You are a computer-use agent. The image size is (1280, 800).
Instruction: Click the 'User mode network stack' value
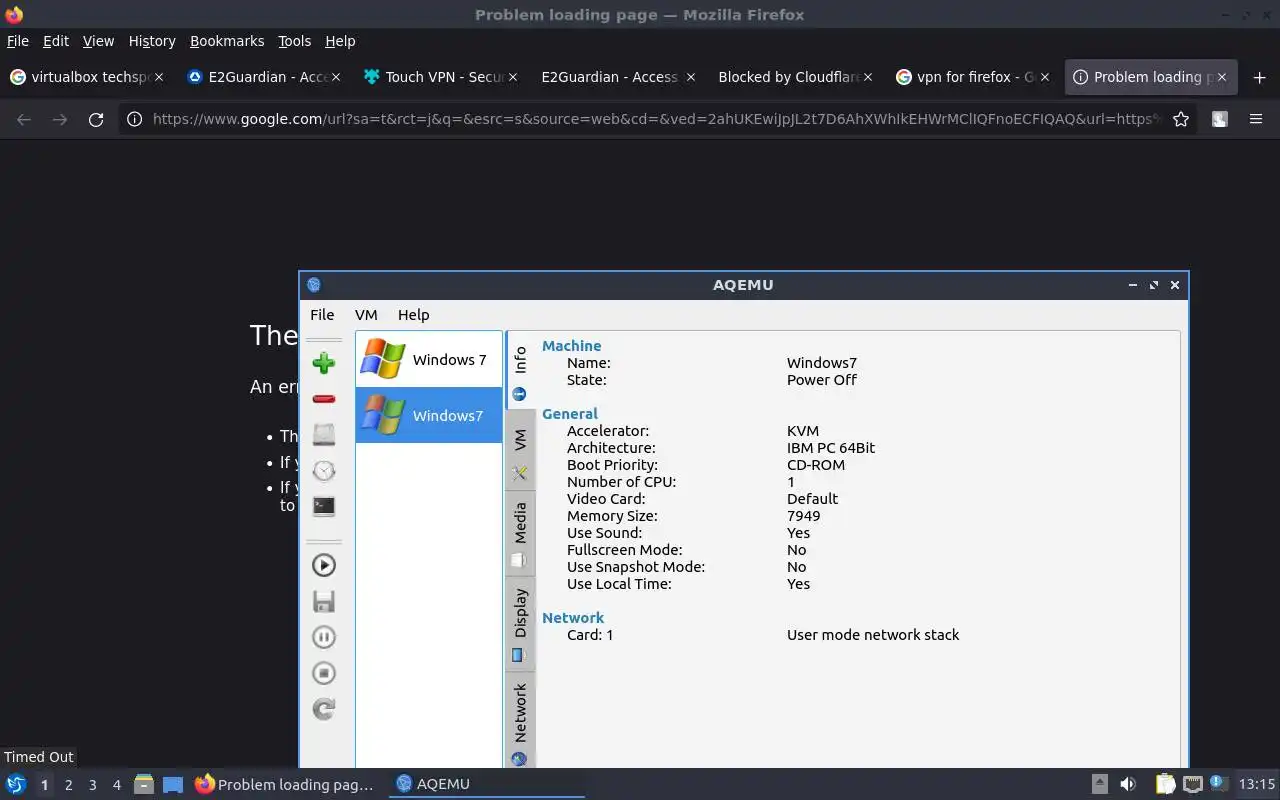873,635
